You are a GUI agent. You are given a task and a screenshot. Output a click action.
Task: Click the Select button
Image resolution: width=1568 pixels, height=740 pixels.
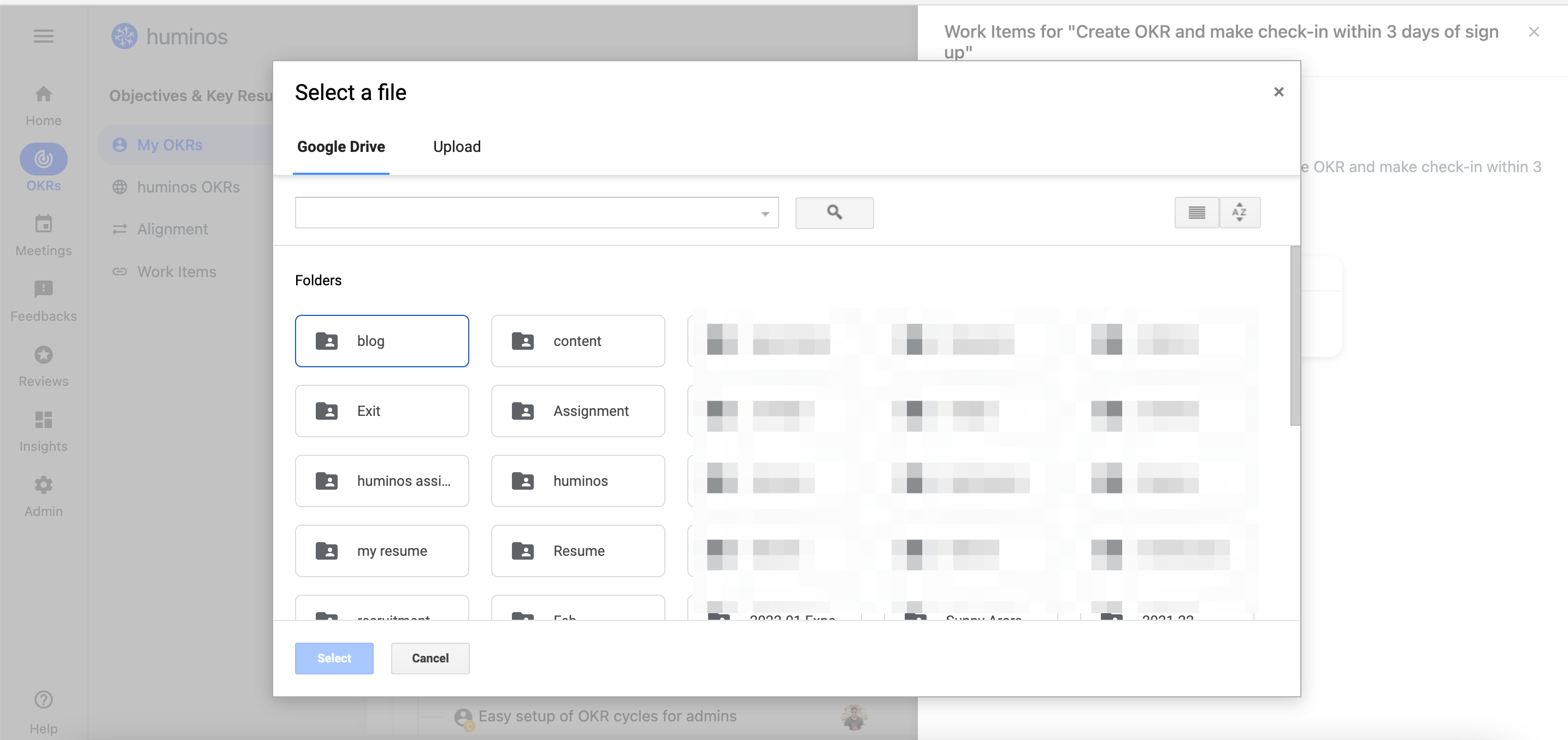(x=334, y=659)
